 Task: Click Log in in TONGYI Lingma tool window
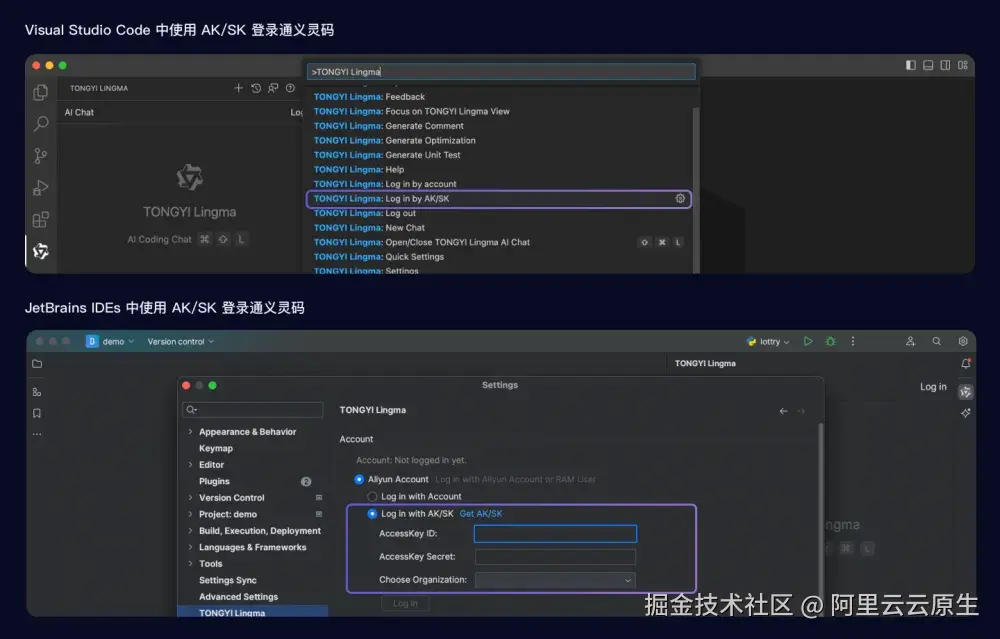click(x=933, y=386)
